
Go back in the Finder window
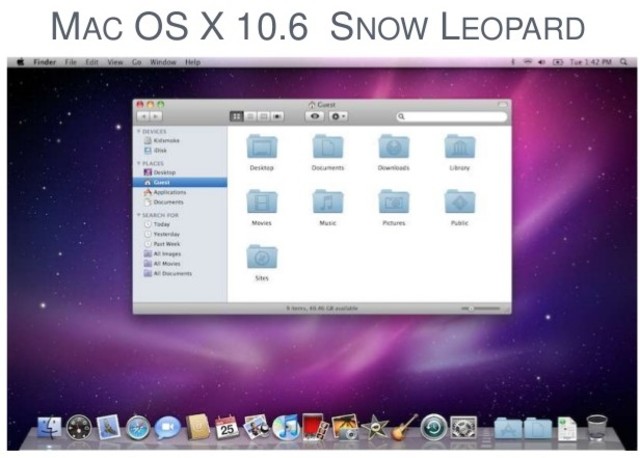[143, 117]
